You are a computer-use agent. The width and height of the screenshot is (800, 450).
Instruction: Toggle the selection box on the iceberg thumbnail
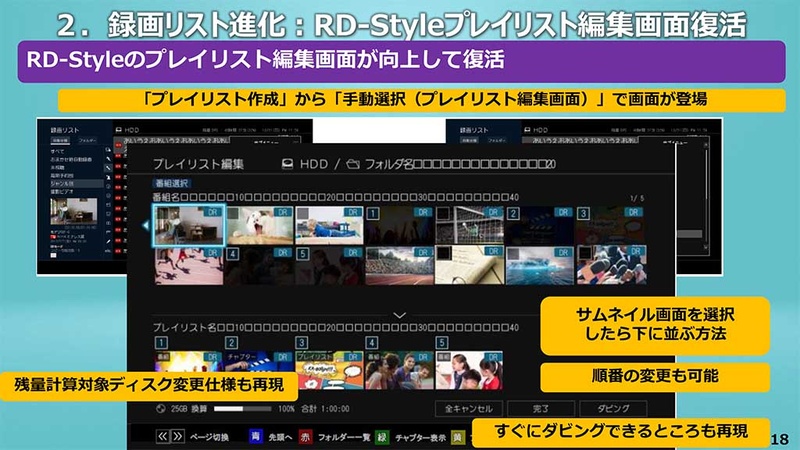513,254
